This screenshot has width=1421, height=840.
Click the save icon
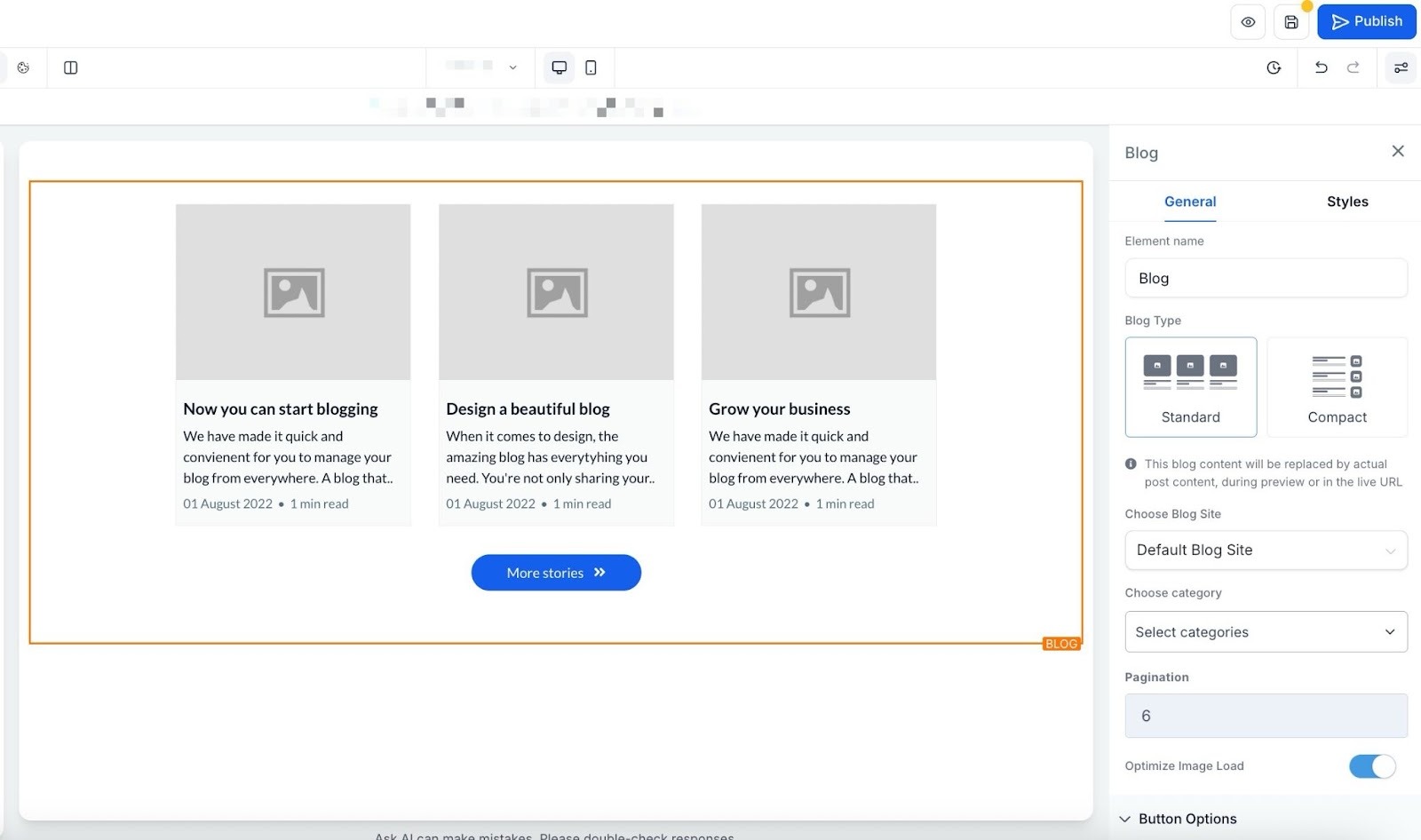click(1291, 22)
